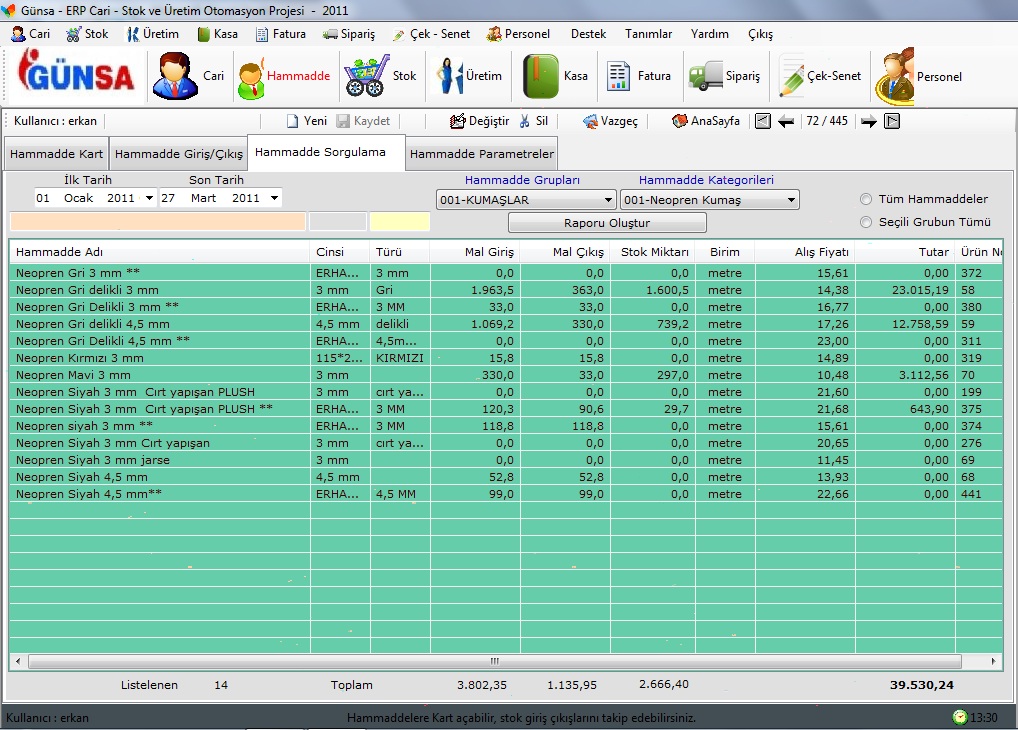Expand Son Tarih date picker
The image size is (1018, 730).
(x=275, y=198)
